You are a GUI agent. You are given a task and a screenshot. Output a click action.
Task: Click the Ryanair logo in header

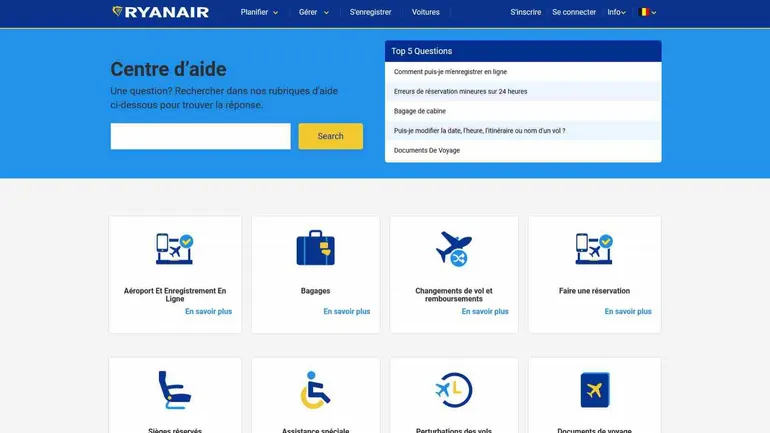[161, 12]
